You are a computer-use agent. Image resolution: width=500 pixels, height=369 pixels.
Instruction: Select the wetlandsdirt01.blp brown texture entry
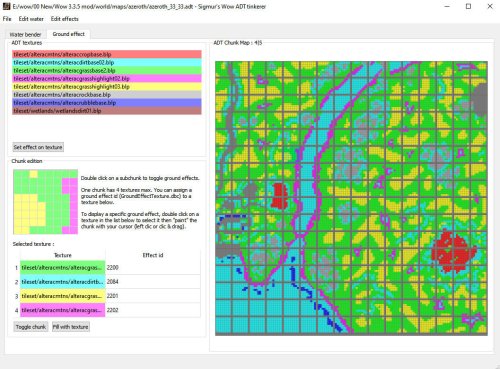click(x=107, y=111)
